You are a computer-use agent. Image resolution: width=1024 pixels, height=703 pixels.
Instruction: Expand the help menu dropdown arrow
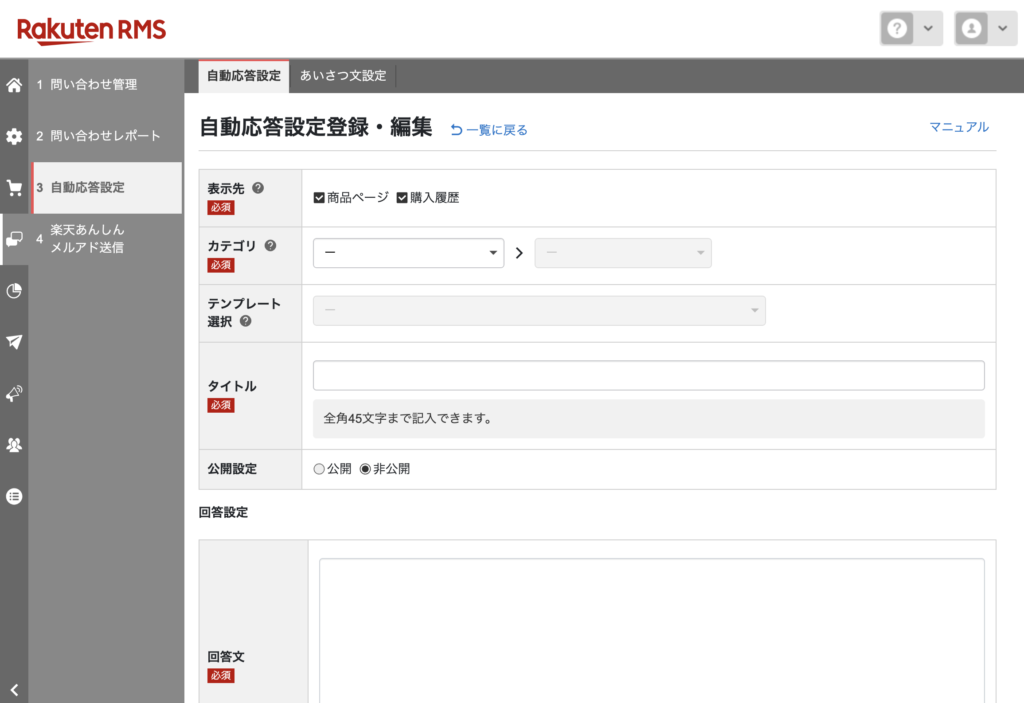pos(928,29)
